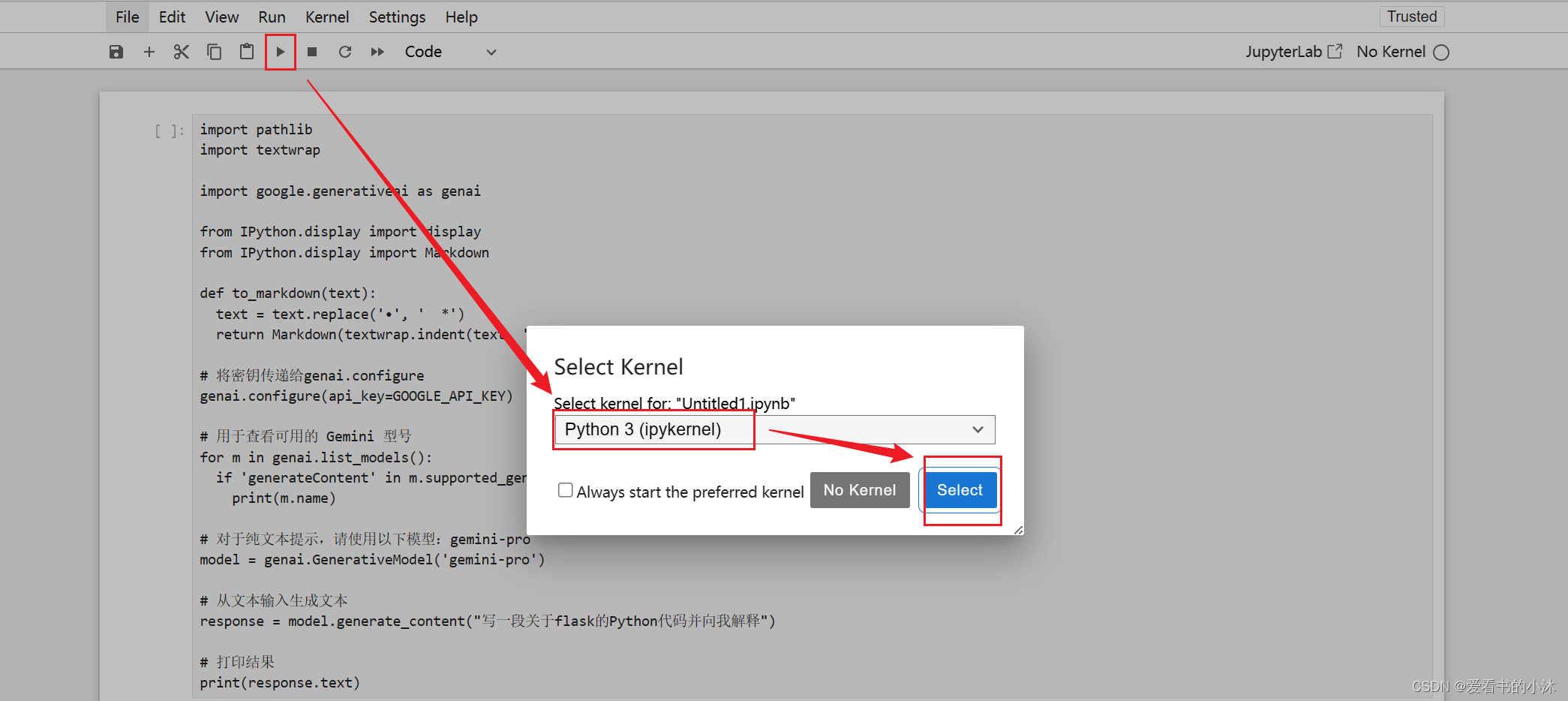Interrupt the kernel with the stop icon
Image resolution: width=1568 pixels, height=701 pixels.
pyautogui.click(x=312, y=52)
